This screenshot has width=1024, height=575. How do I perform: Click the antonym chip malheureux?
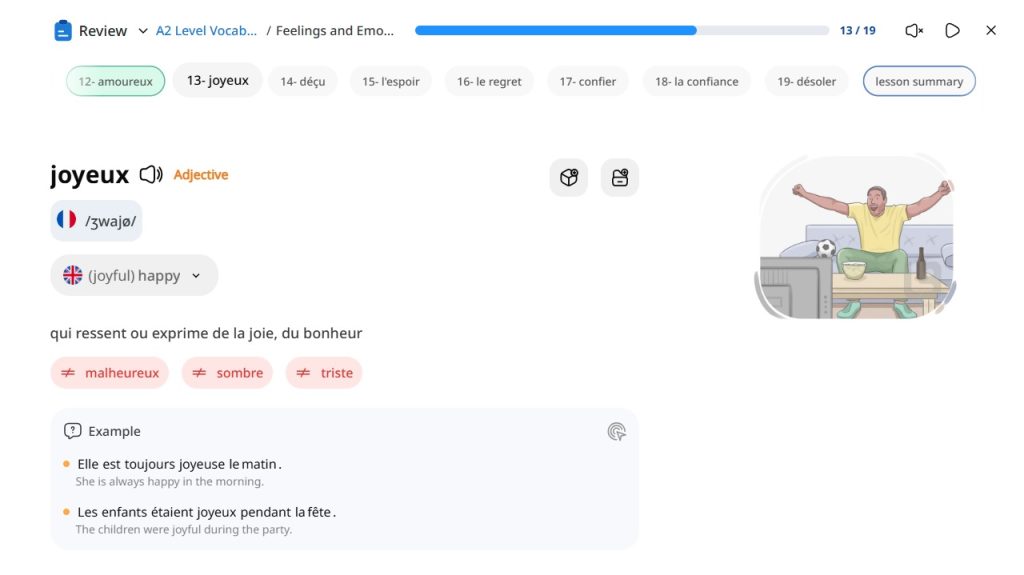[x=110, y=373]
